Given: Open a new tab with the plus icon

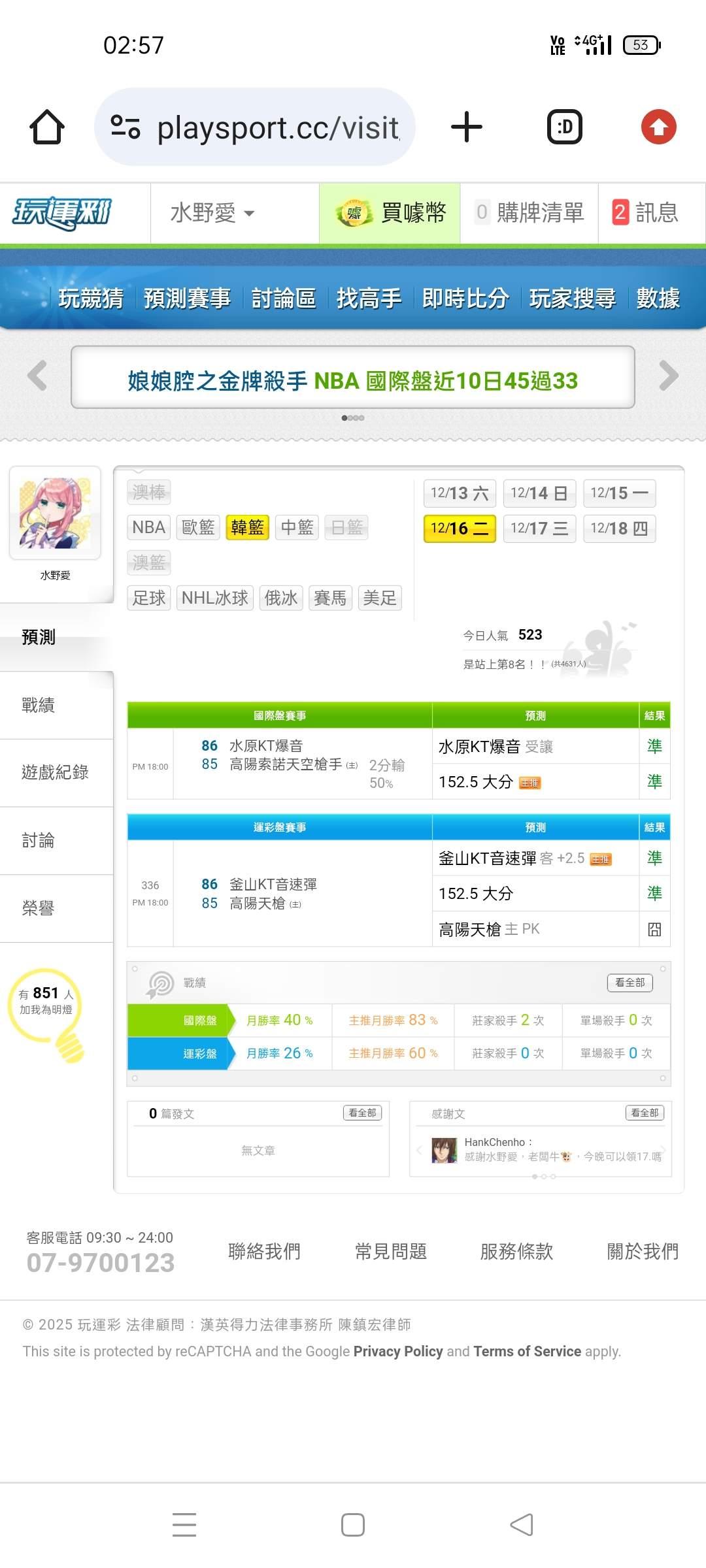Looking at the screenshot, I should pyautogui.click(x=467, y=127).
